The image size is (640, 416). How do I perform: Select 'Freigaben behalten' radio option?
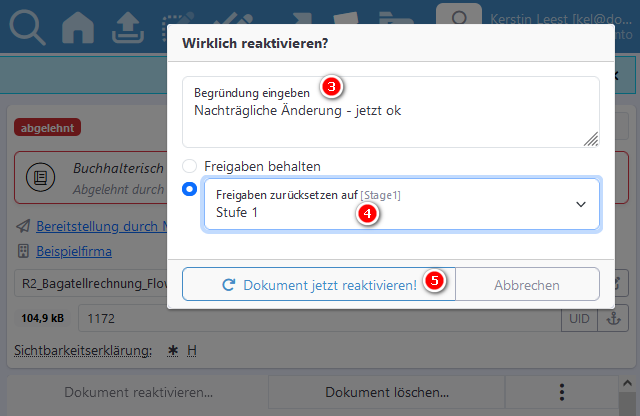(x=189, y=166)
